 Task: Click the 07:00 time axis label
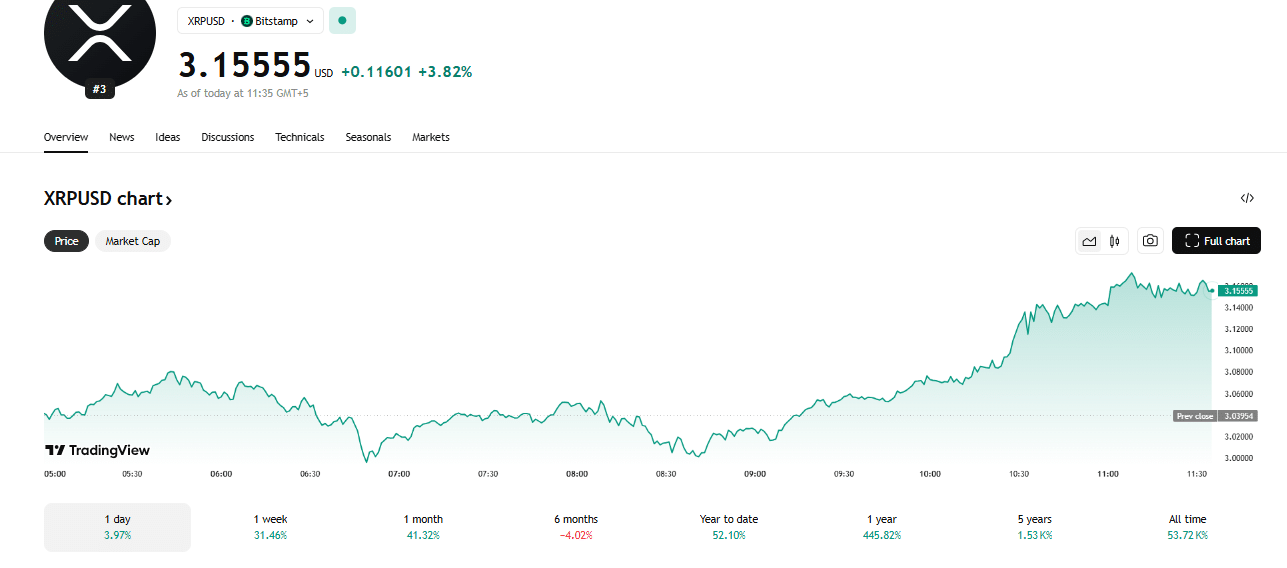pyautogui.click(x=399, y=474)
